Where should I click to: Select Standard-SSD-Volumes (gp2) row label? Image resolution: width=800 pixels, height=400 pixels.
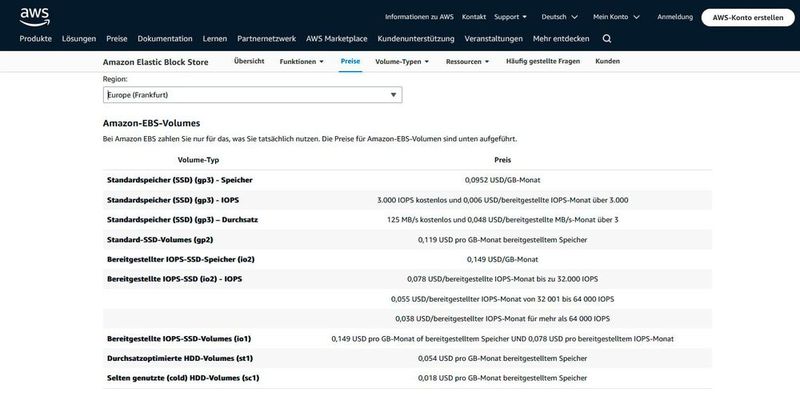(160, 240)
